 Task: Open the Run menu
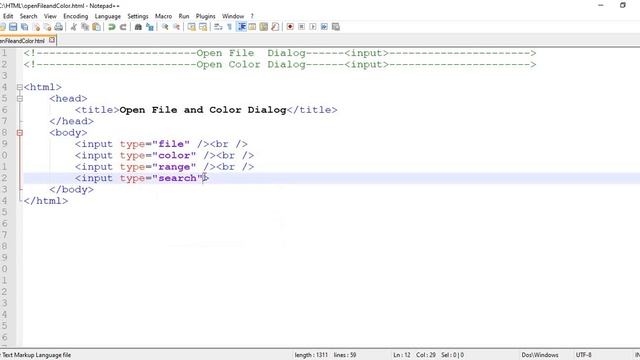pyautogui.click(x=184, y=16)
